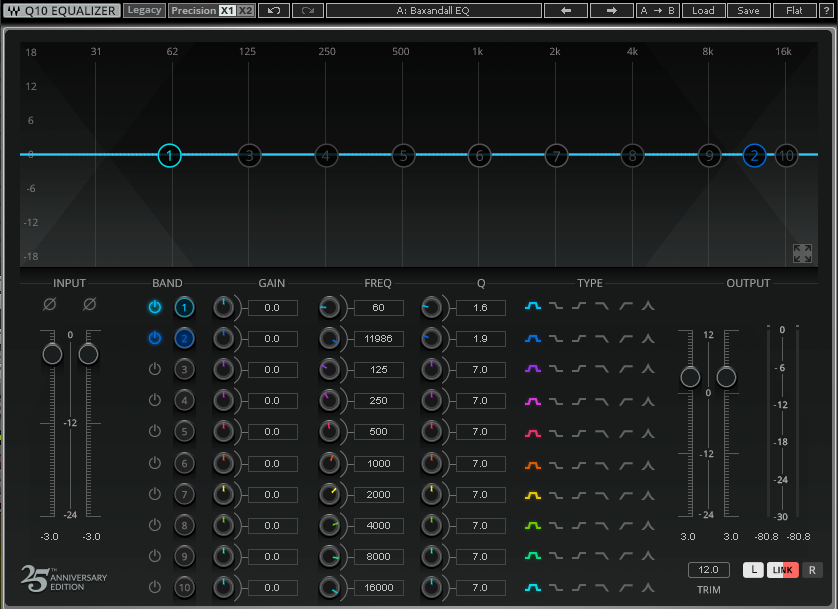
Task: Disable band 1 with its power button
Action: (154, 307)
